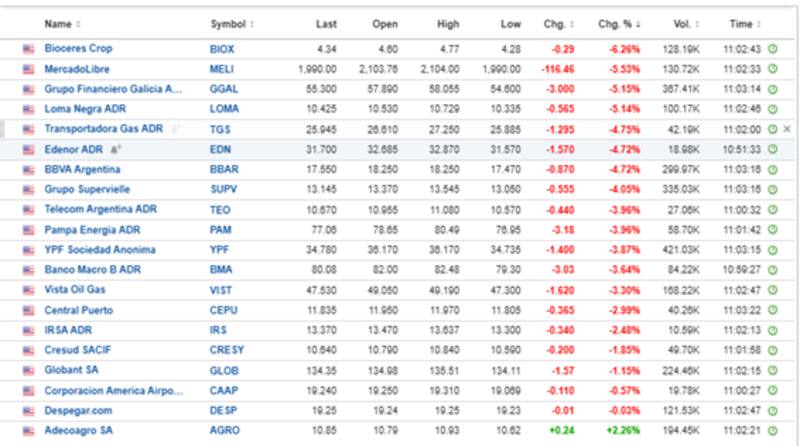Click the market status clock in YPF row

tap(772, 249)
